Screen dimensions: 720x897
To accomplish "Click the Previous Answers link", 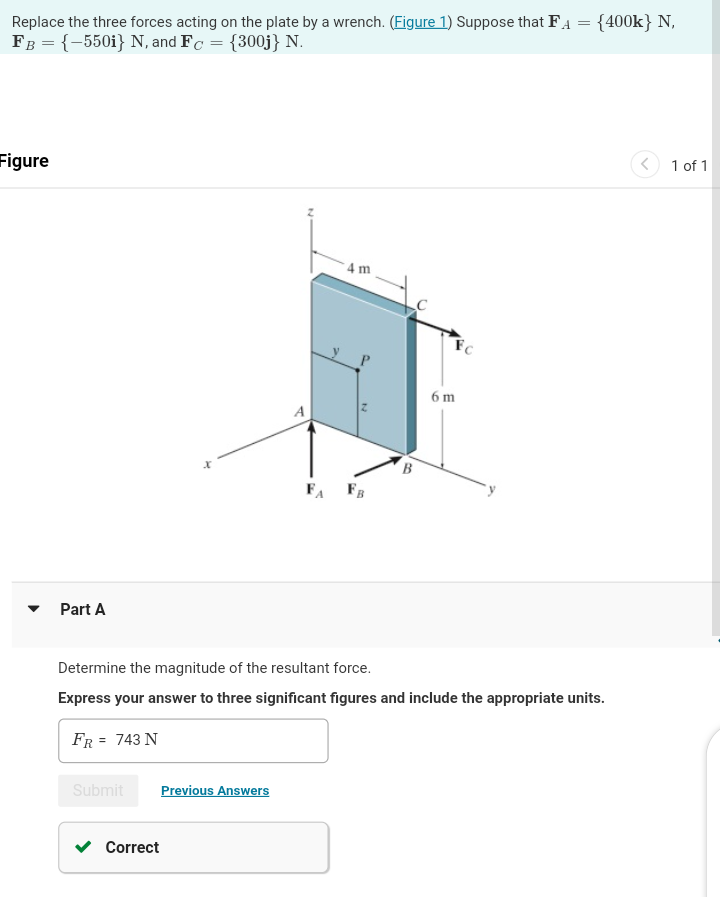I will (214, 790).
